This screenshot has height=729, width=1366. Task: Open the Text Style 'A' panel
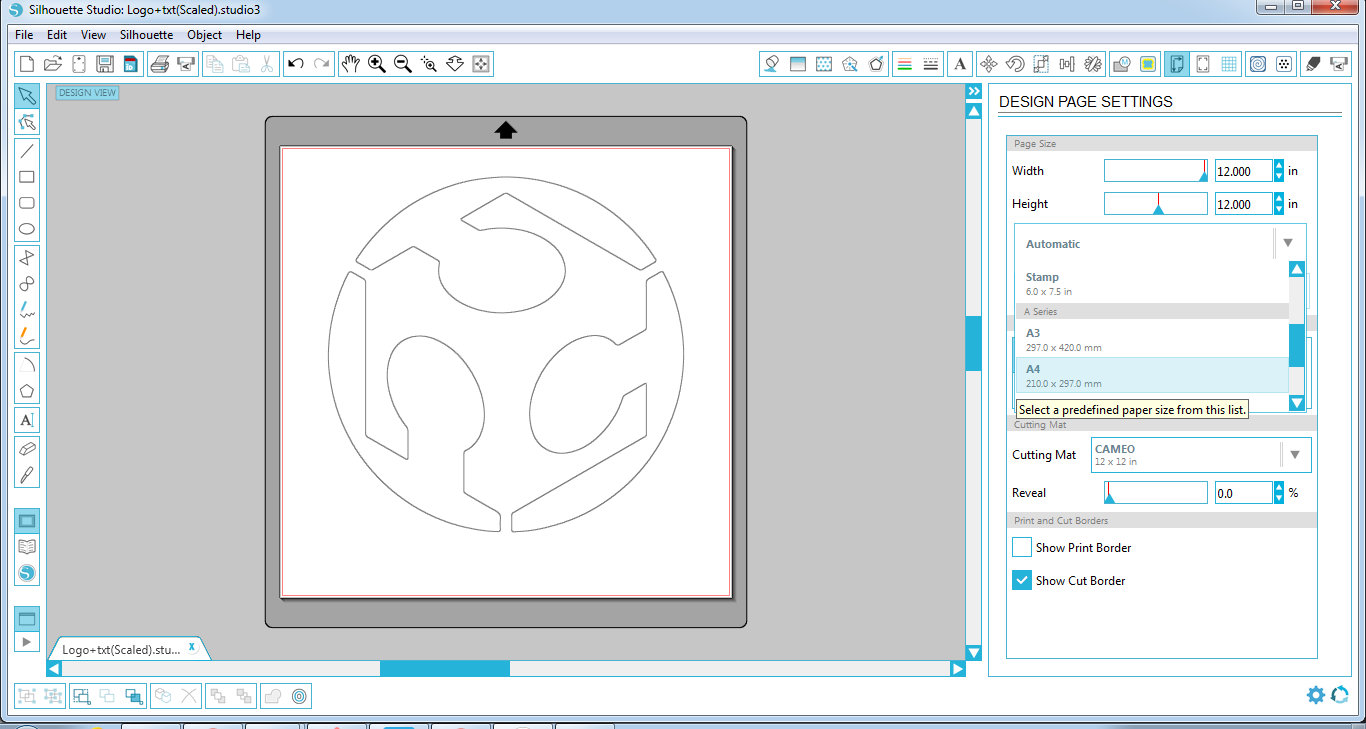pyautogui.click(x=960, y=64)
